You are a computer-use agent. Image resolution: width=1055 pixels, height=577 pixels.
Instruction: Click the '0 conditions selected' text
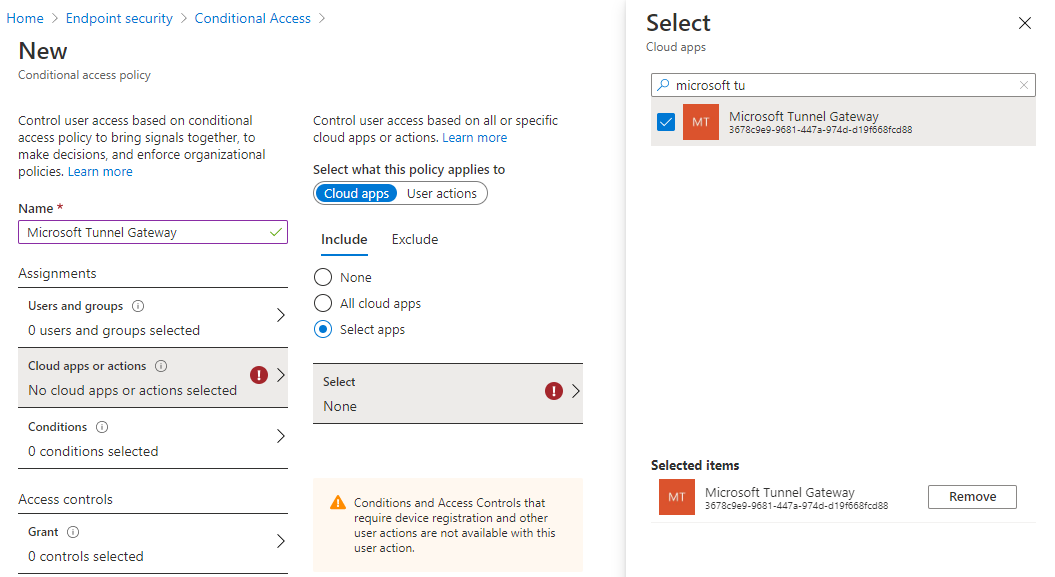point(93,451)
